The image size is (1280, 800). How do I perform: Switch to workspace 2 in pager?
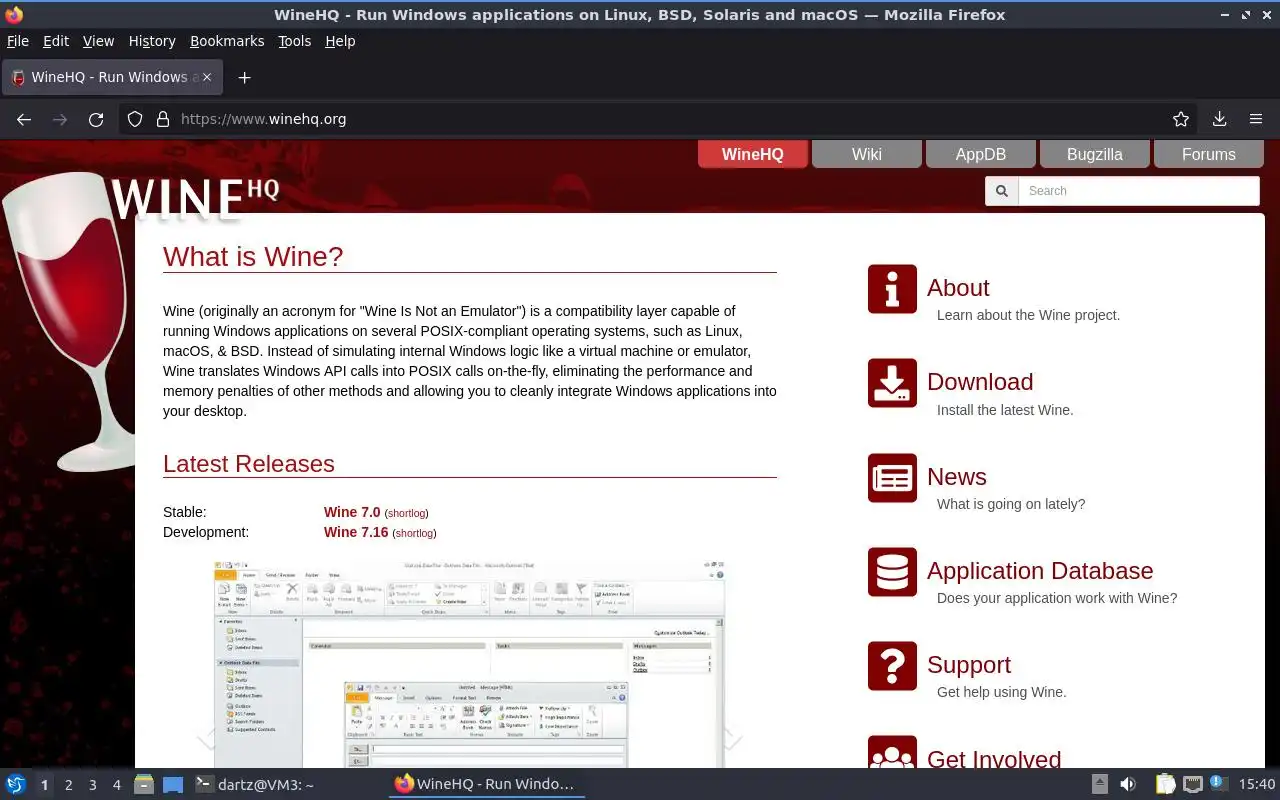tap(69, 785)
